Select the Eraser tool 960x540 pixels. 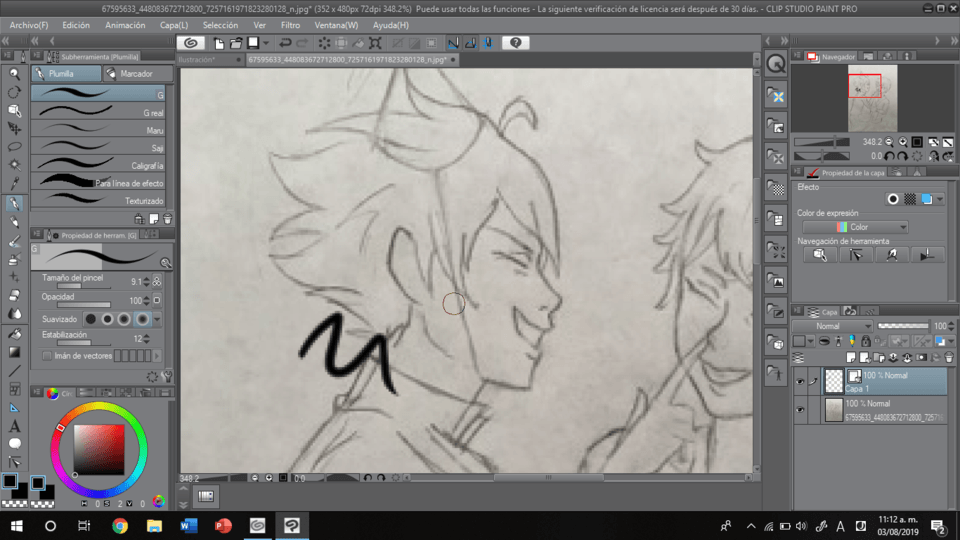tap(15, 295)
